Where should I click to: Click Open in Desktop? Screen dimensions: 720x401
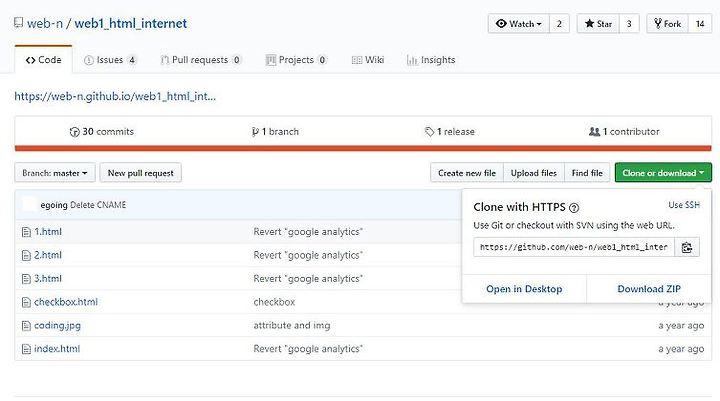(x=524, y=289)
